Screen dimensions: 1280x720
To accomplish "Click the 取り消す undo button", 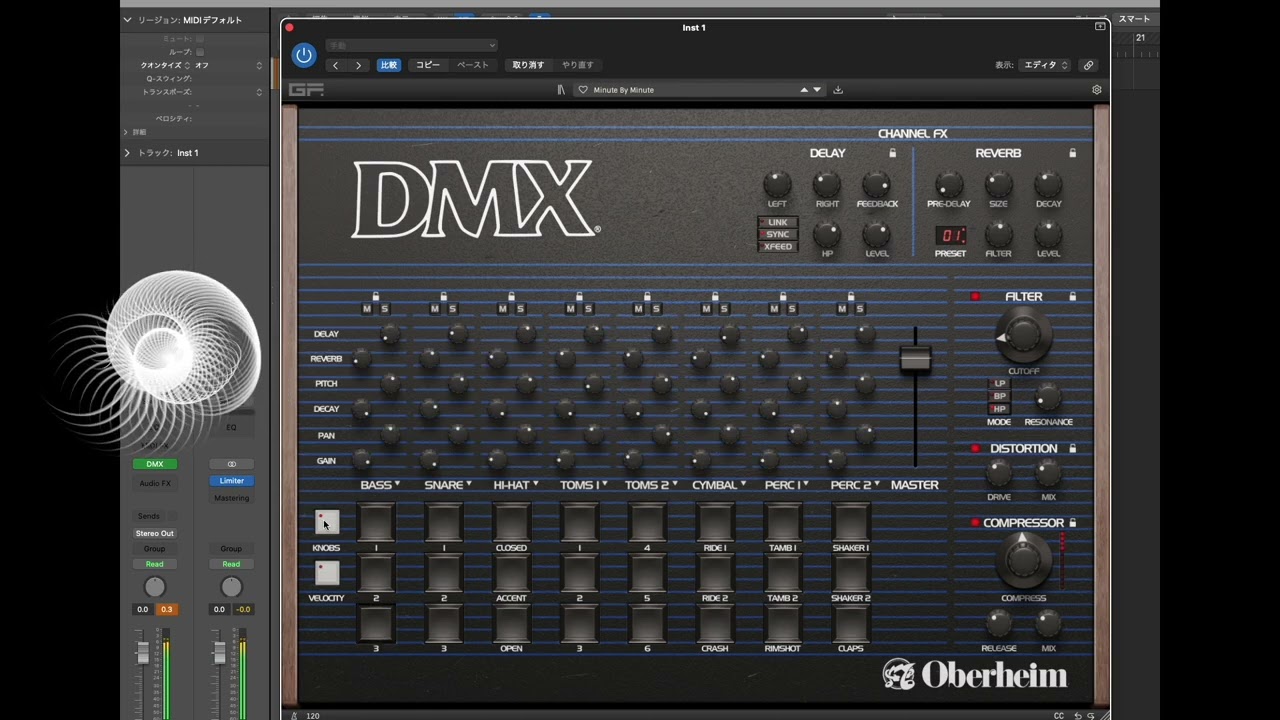I will (528, 65).
